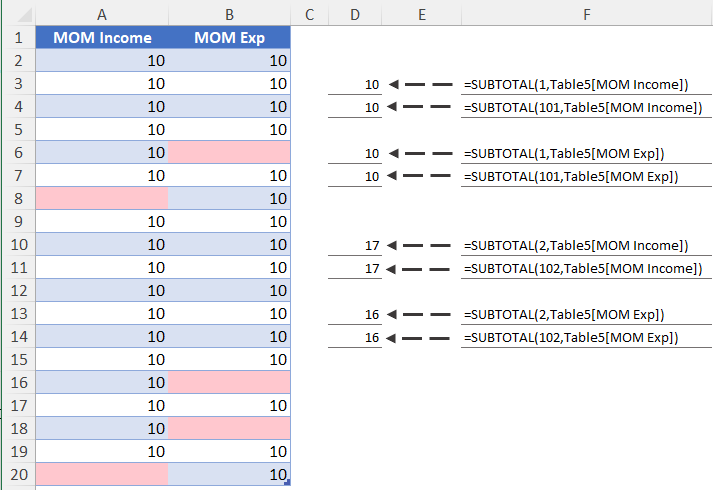Select column F header

(x=587, y=15)
